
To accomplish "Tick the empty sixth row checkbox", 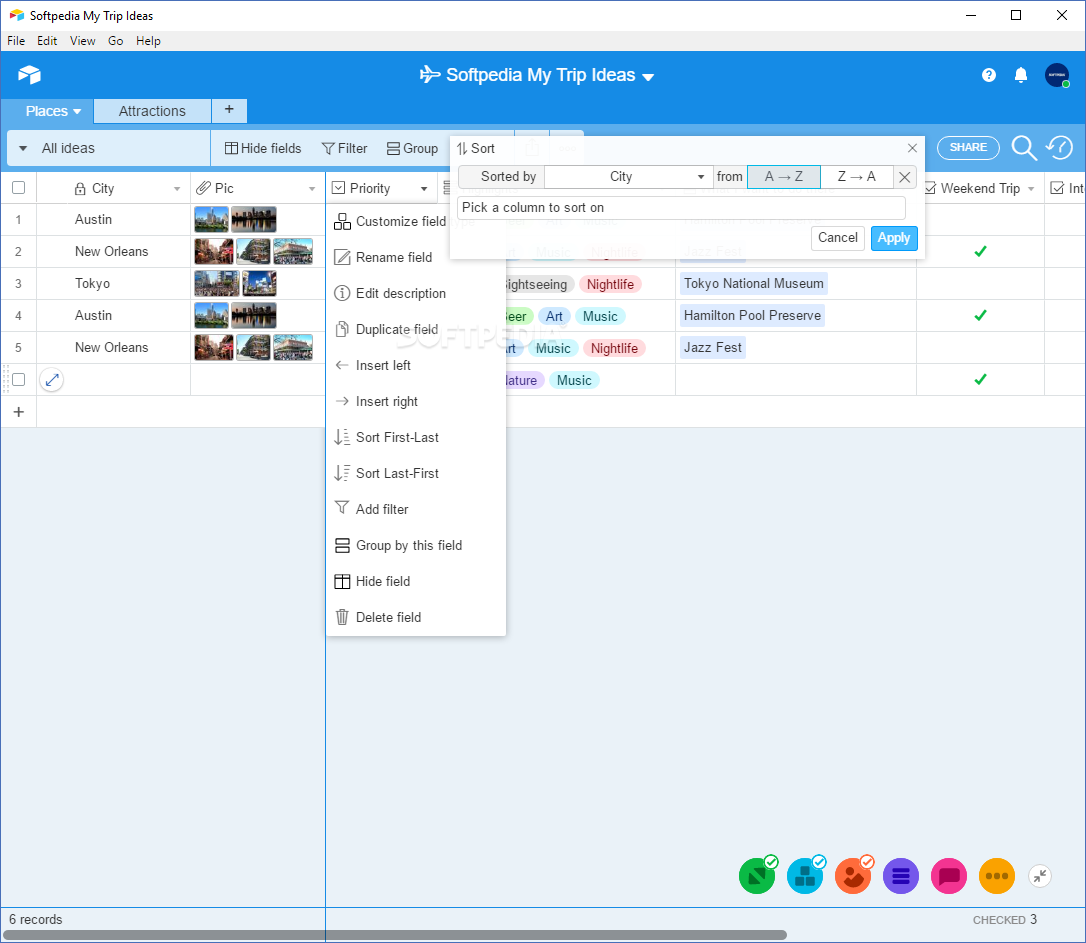I will 19,379.
